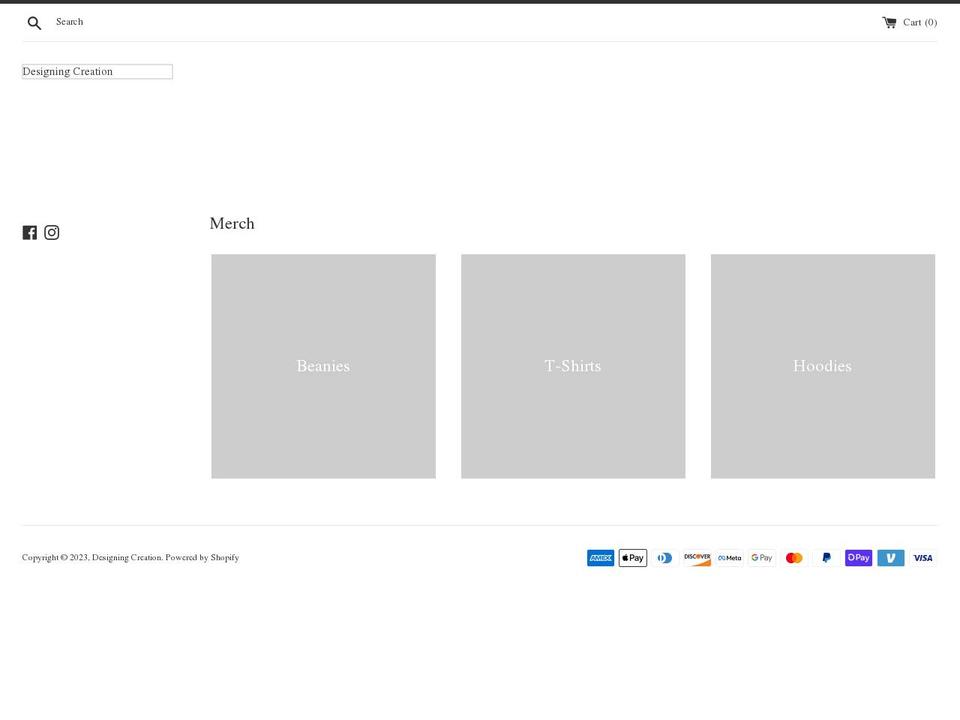Screen dimensions: 960x720
Task: Click the Visa payment icon
Action: (x=922, y=557)
